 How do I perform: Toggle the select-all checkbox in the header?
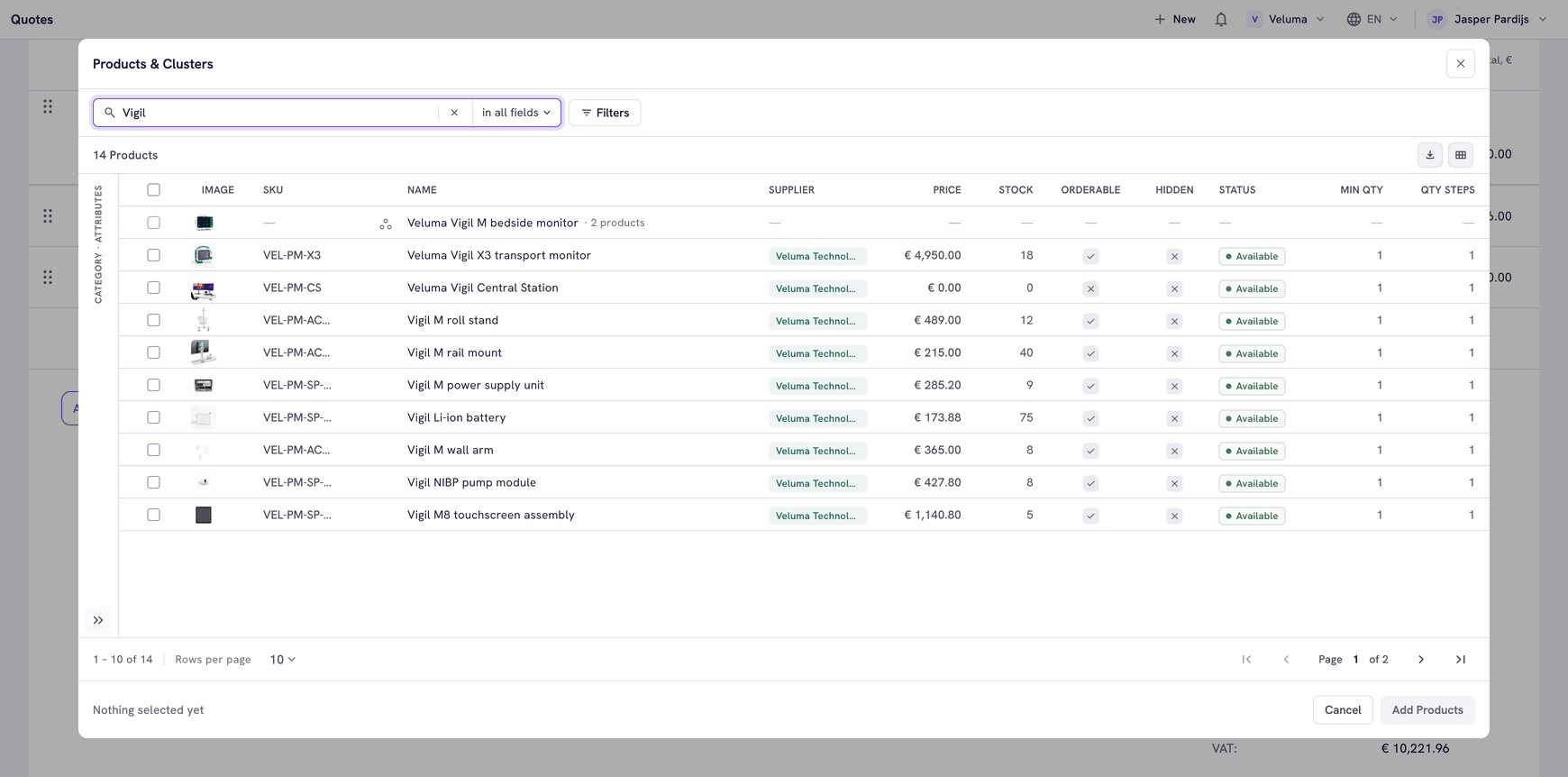coord(153,190)
